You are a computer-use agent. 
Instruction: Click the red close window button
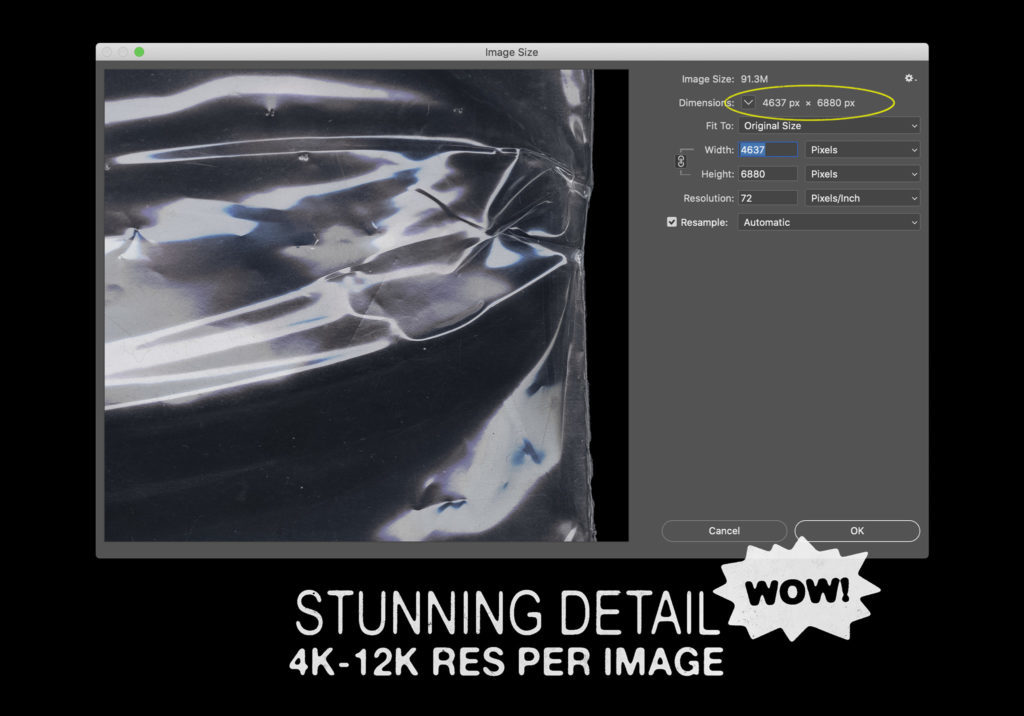[x=107, y=52]
